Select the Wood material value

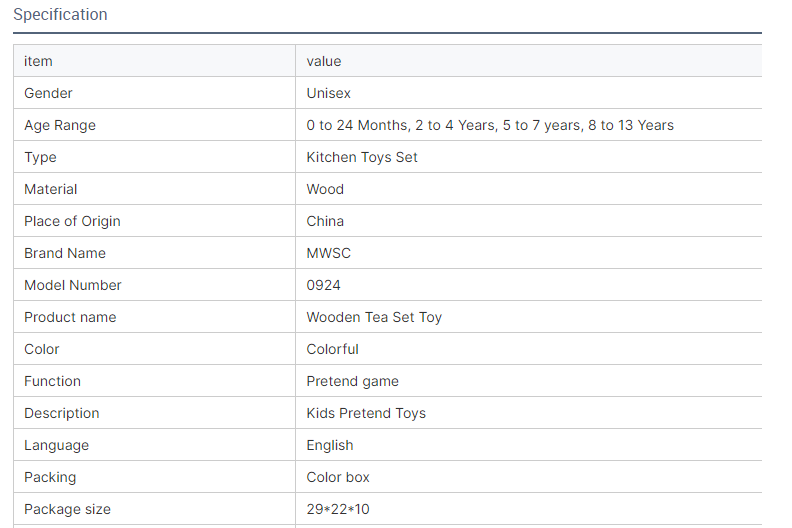tap(325, 189)
